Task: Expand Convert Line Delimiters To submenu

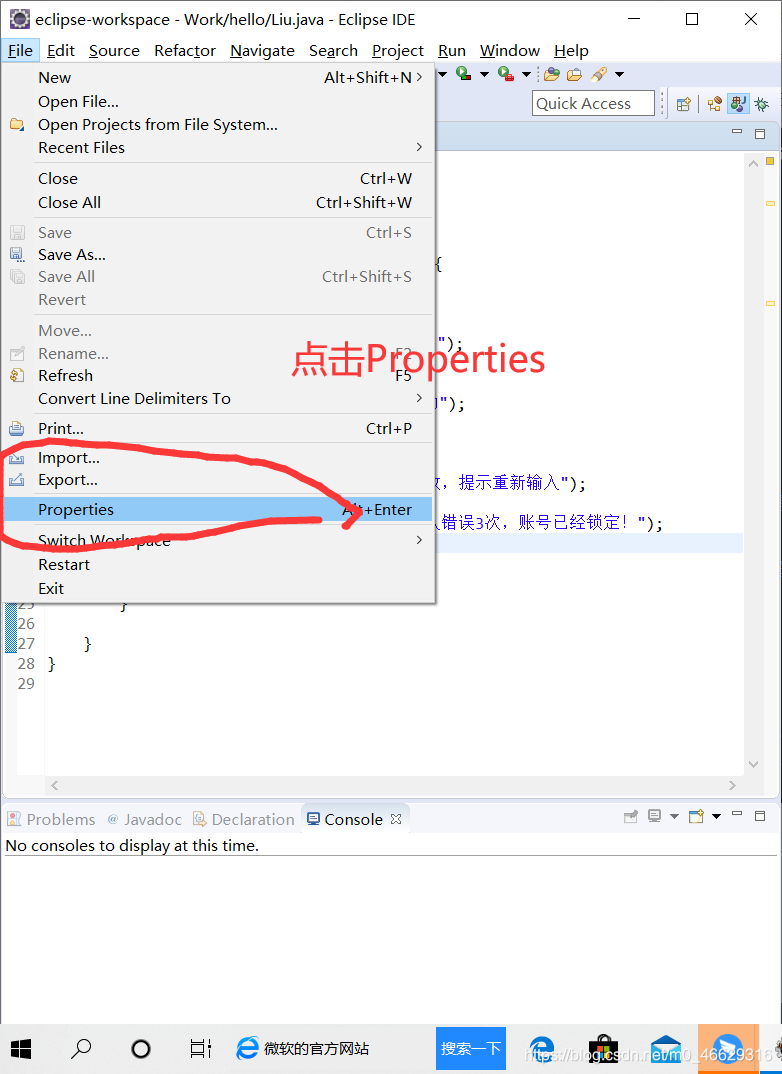Action: [419, 398]
